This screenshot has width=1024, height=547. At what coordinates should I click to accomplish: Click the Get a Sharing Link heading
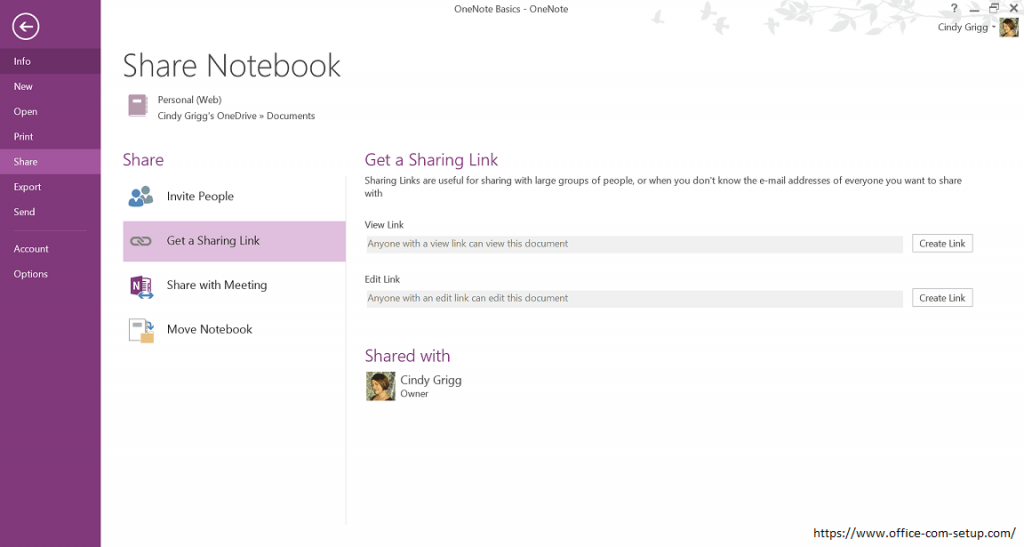point(431,160)
